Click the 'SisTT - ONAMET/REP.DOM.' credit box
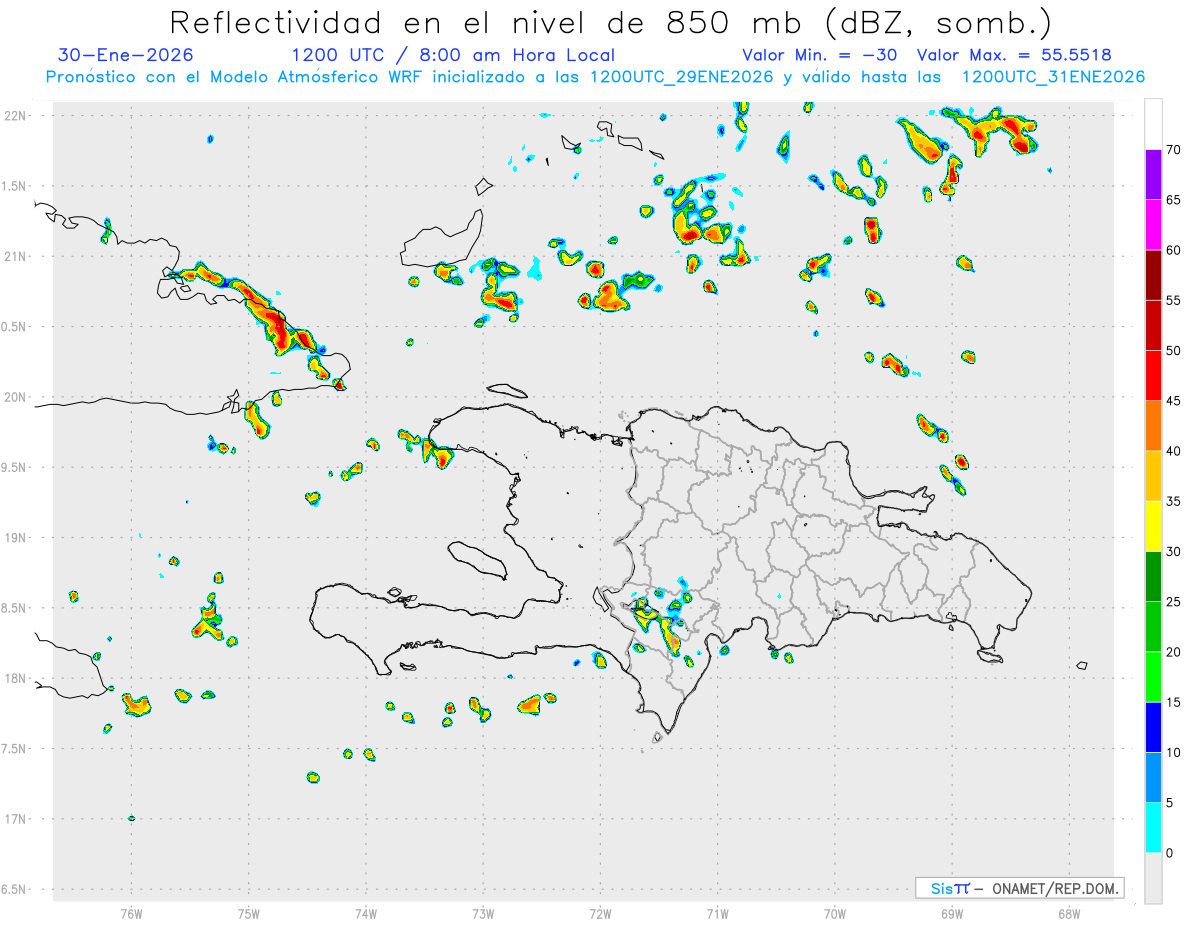This screenshot has width=1200, height=927. (1020, 888)
